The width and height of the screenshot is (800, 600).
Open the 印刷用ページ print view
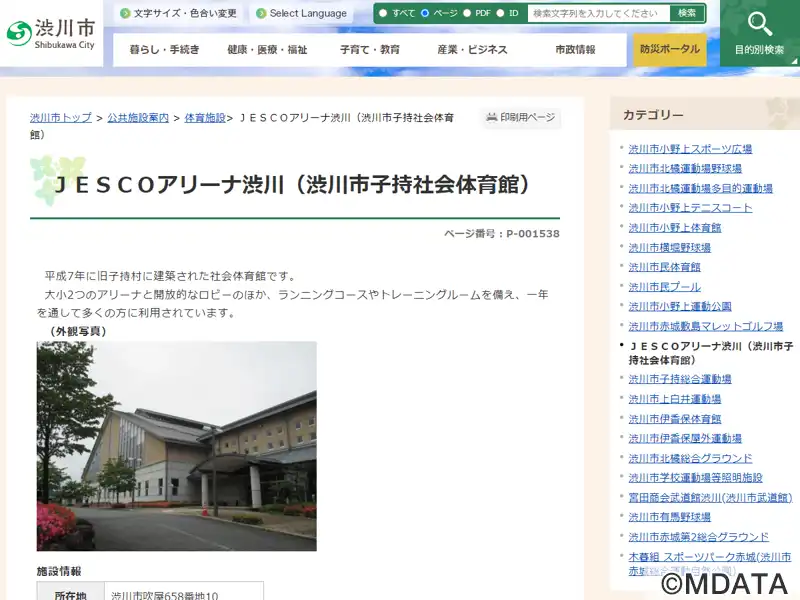click(521, 118)
